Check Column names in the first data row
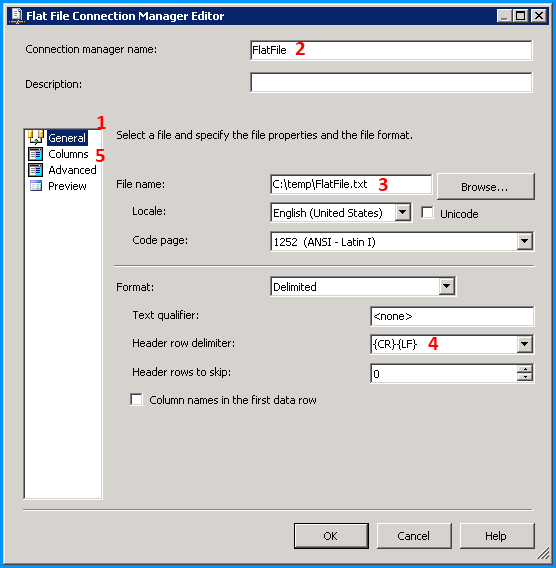Screen dimensions: 556x568 click(137, 400)
